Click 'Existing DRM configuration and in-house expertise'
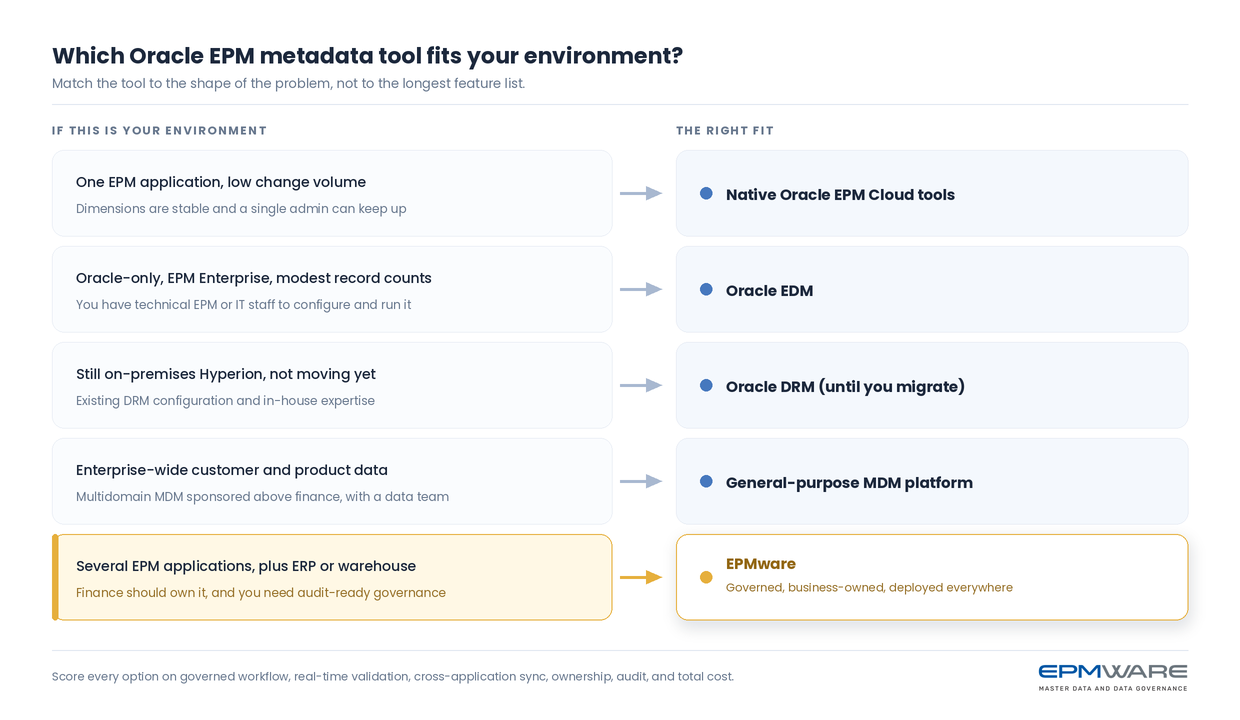The width and height of the screenshot is (1240, 720). click(225, 401)
